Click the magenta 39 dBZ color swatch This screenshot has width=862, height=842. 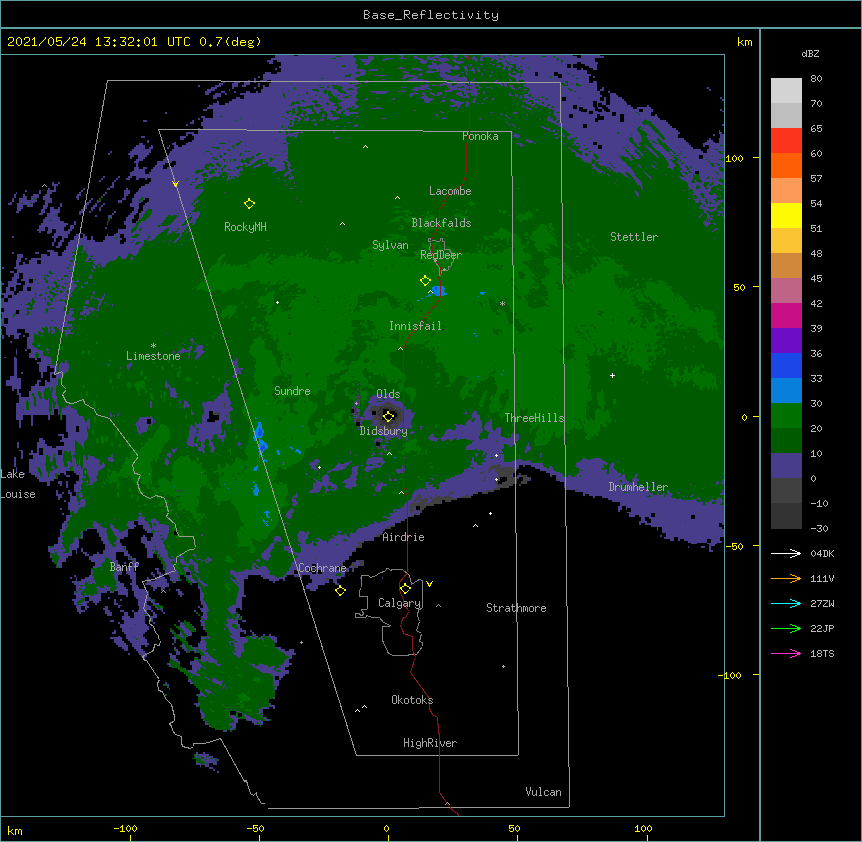[786, 315]
